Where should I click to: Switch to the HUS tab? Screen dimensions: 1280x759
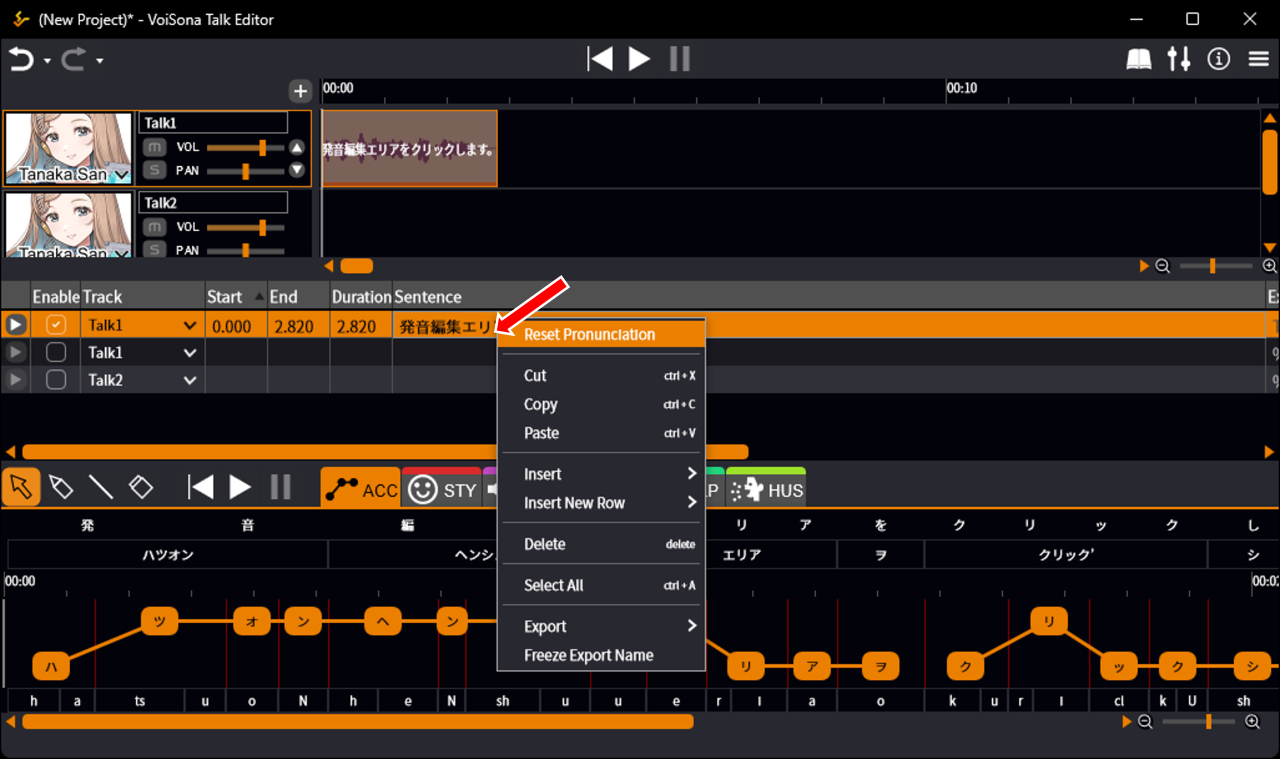767,489
